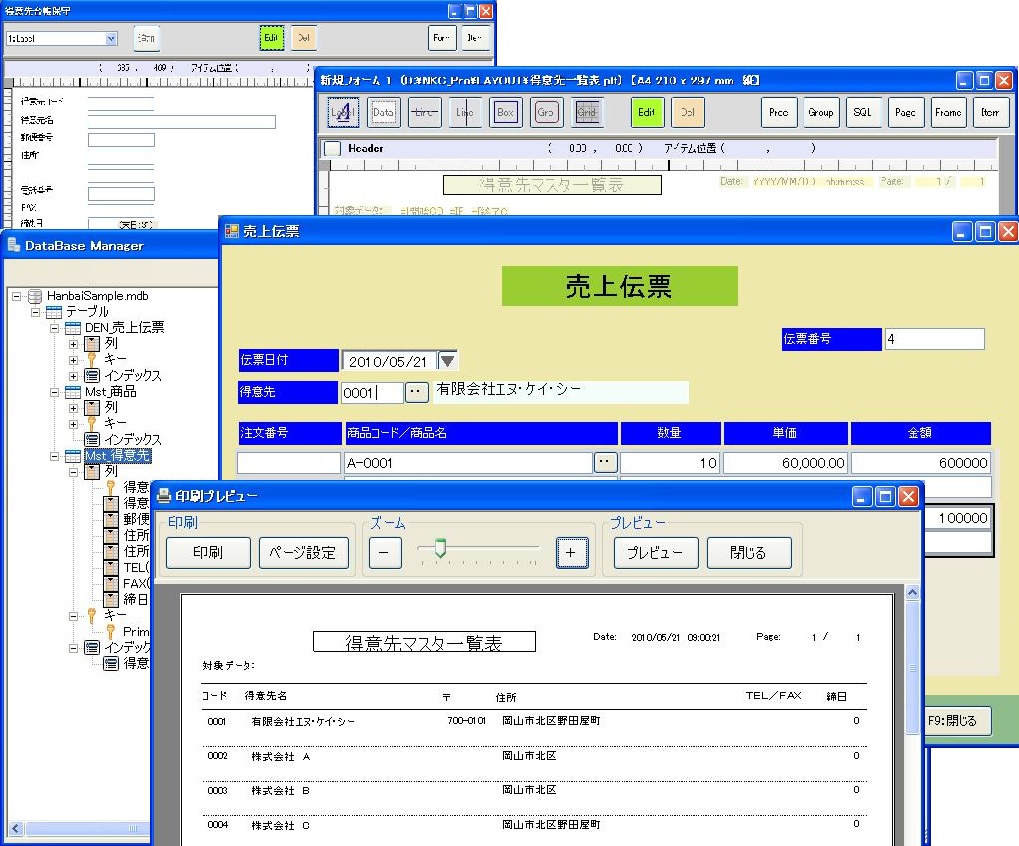This screenshot has height=846, width=1019.
Task: Collapse the DEN_売上伝票 table node
Action: pyautogui.click(x=56, y=328)
